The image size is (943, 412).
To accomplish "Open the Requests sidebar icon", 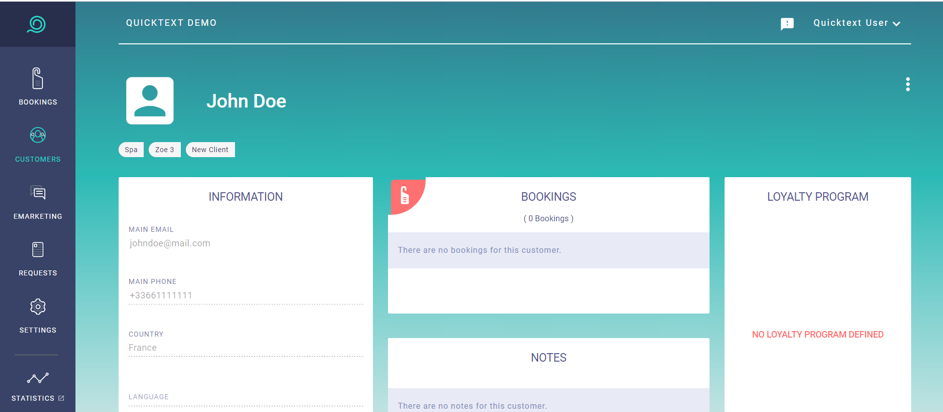I will point(37,250).
